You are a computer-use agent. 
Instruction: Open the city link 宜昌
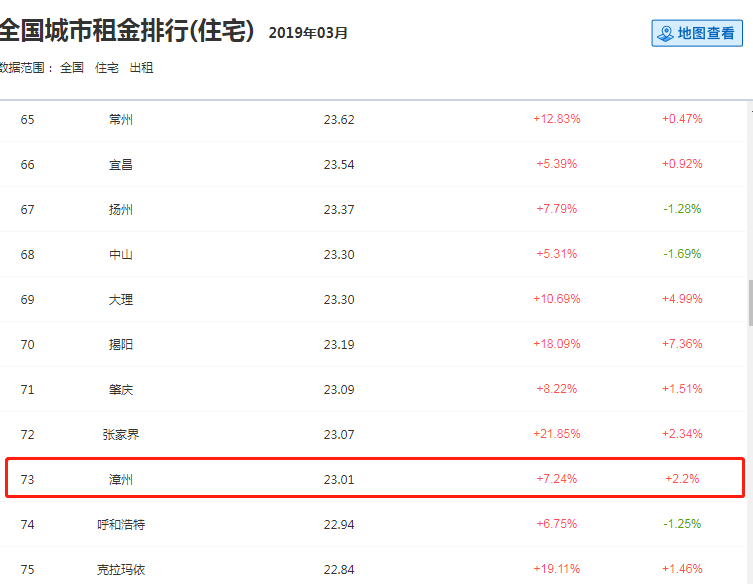[121, 164]
